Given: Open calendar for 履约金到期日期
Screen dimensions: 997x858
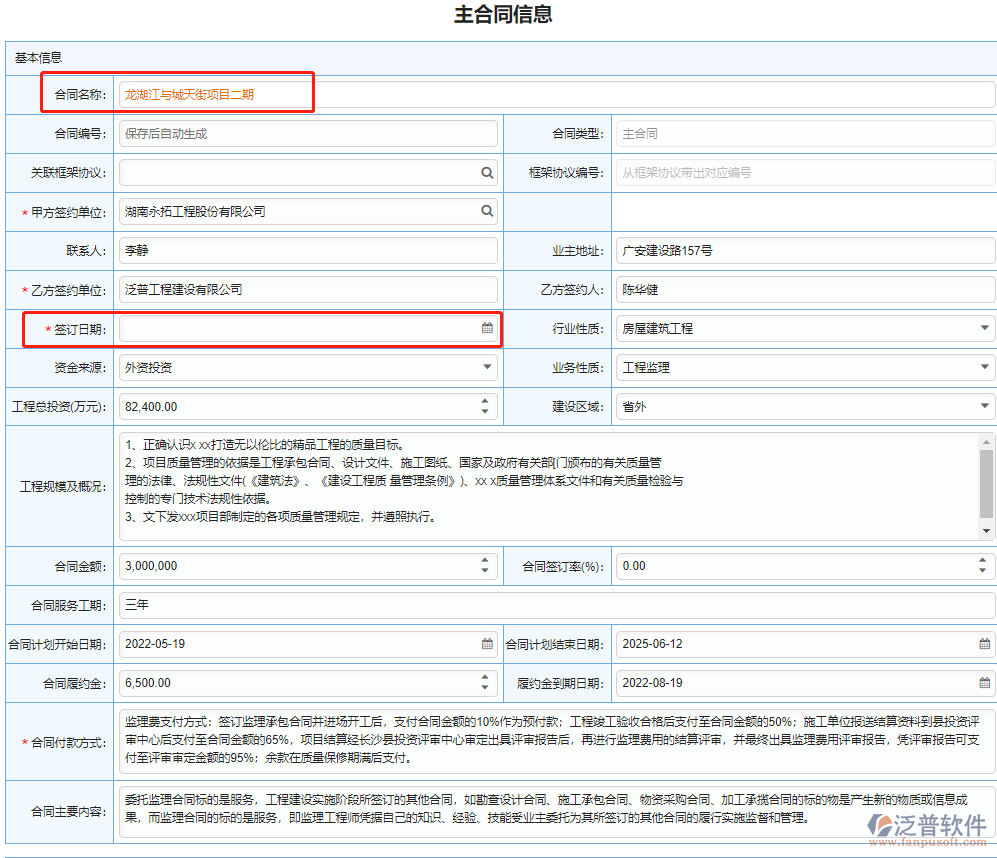Looking at the screenshot, I should tap(985, 683).
